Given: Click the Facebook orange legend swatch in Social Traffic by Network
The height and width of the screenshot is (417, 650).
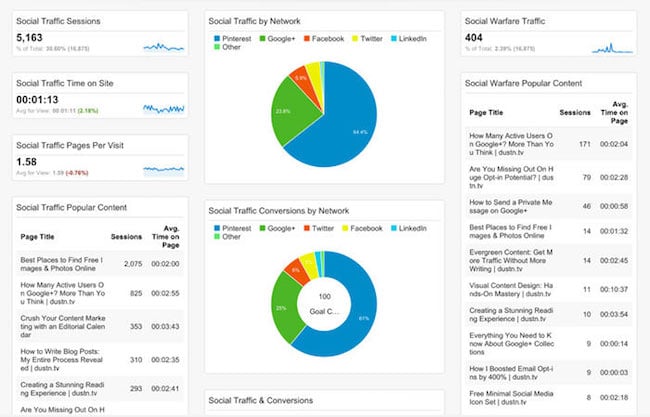Looking at the screenshot, I should pos(307,39).
